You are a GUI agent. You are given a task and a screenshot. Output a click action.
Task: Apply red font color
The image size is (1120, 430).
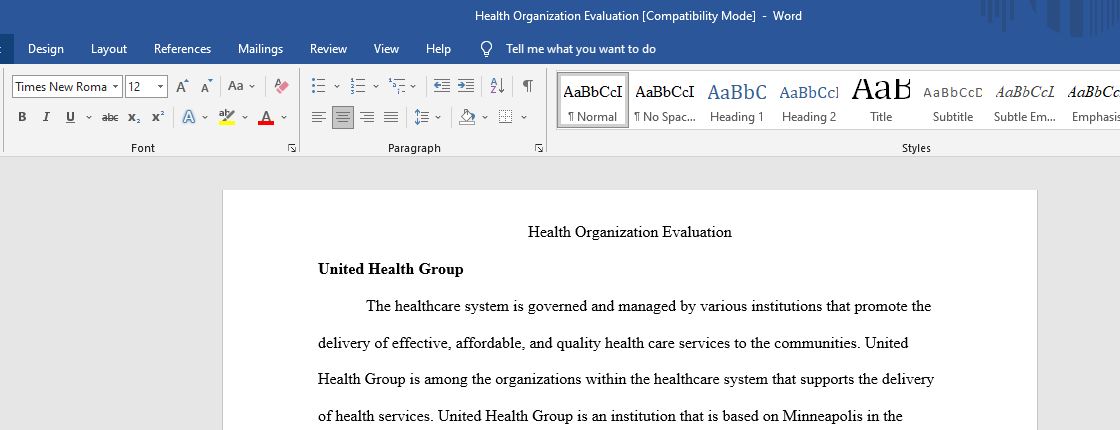point(266,117)
